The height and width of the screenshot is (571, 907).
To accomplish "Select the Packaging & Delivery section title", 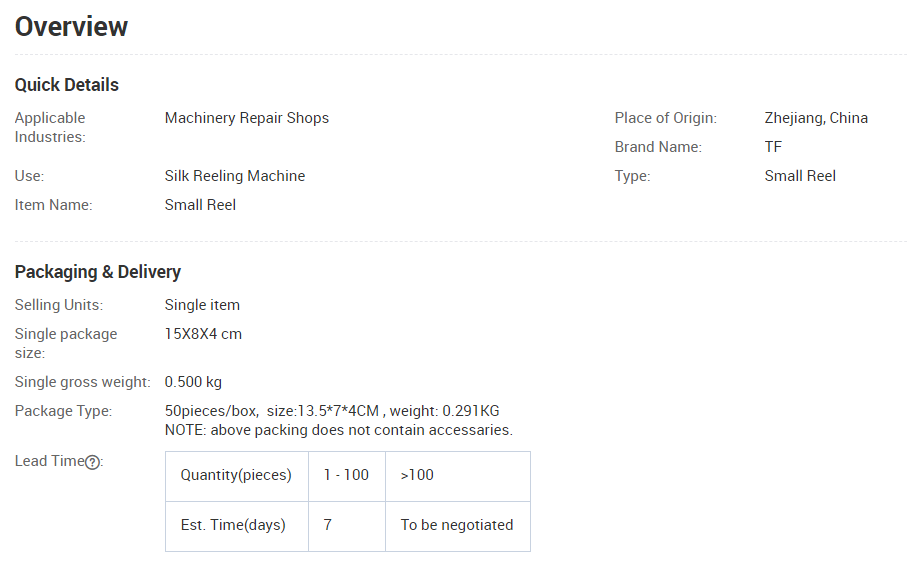I will (x=98, y=272).
